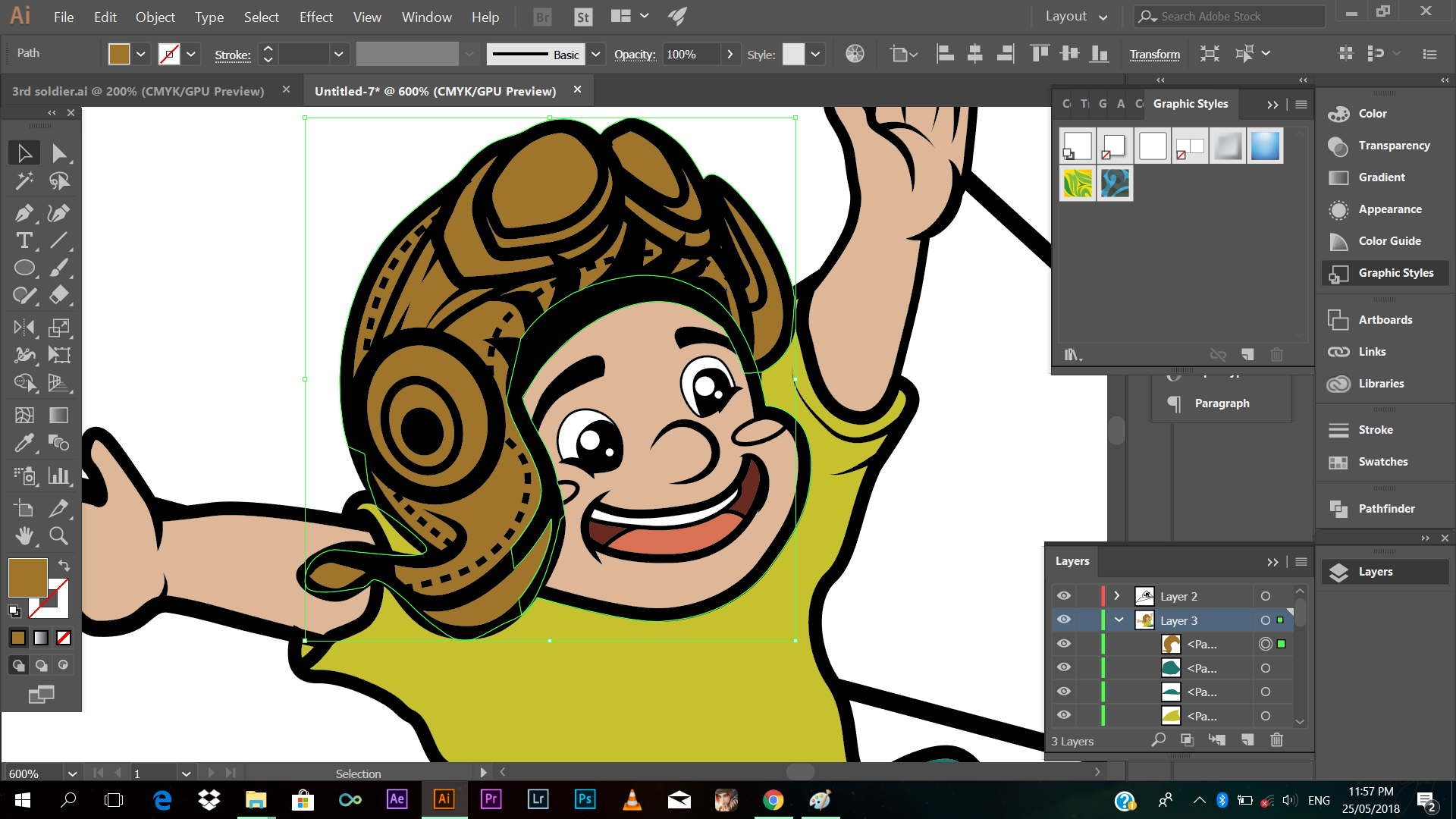Select the Ellipse tool
Image resolution: width=1456 pixels, height=819 pixels.
pyautogui.click(x=24, y=268)
